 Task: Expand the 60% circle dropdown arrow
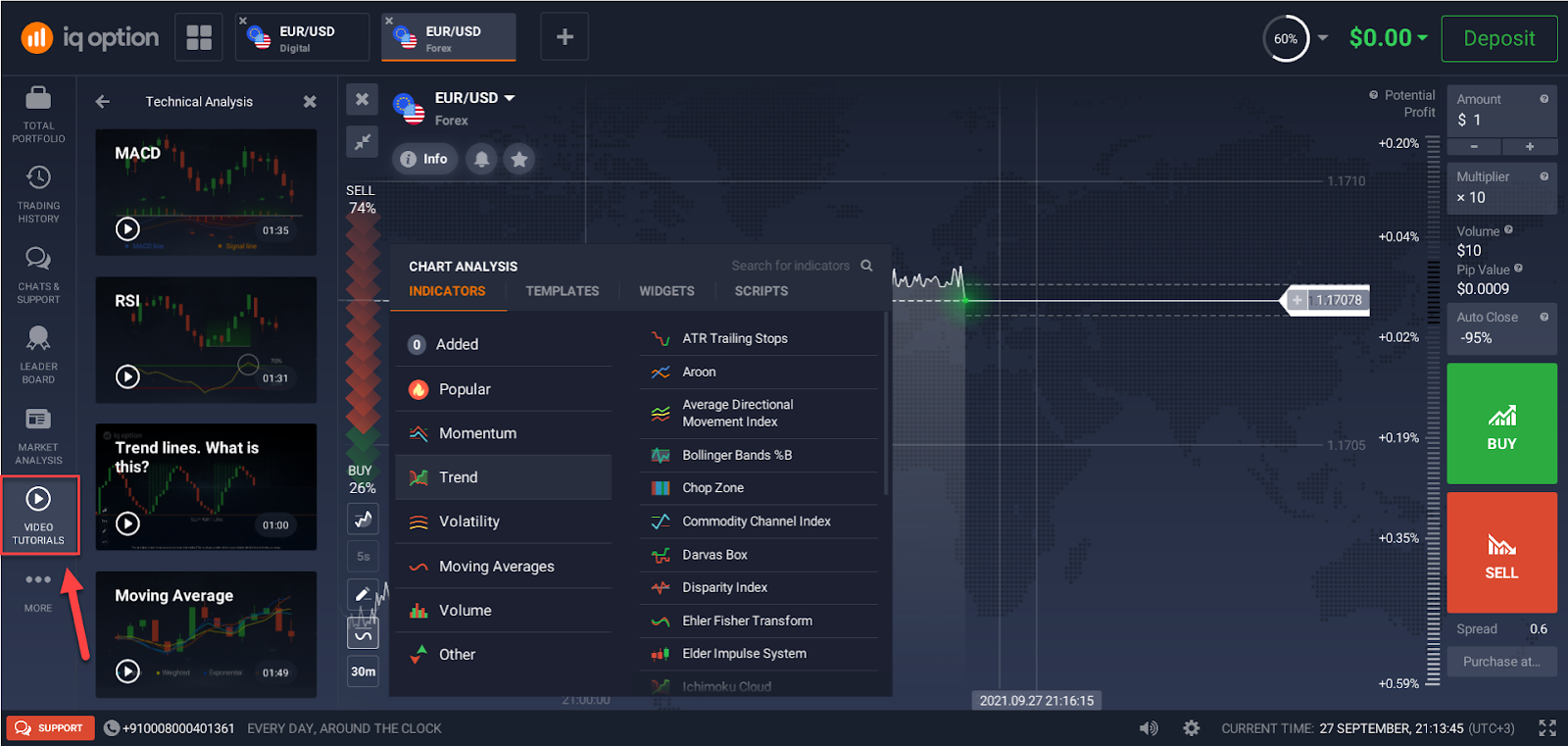click(1323, 38)
